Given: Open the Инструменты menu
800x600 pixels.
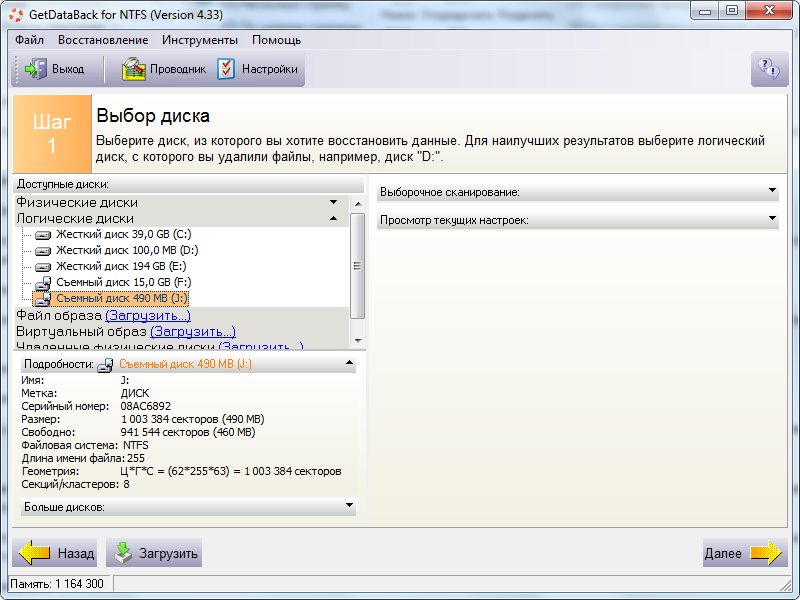Looking at the screenshot, I should point(200,40).
